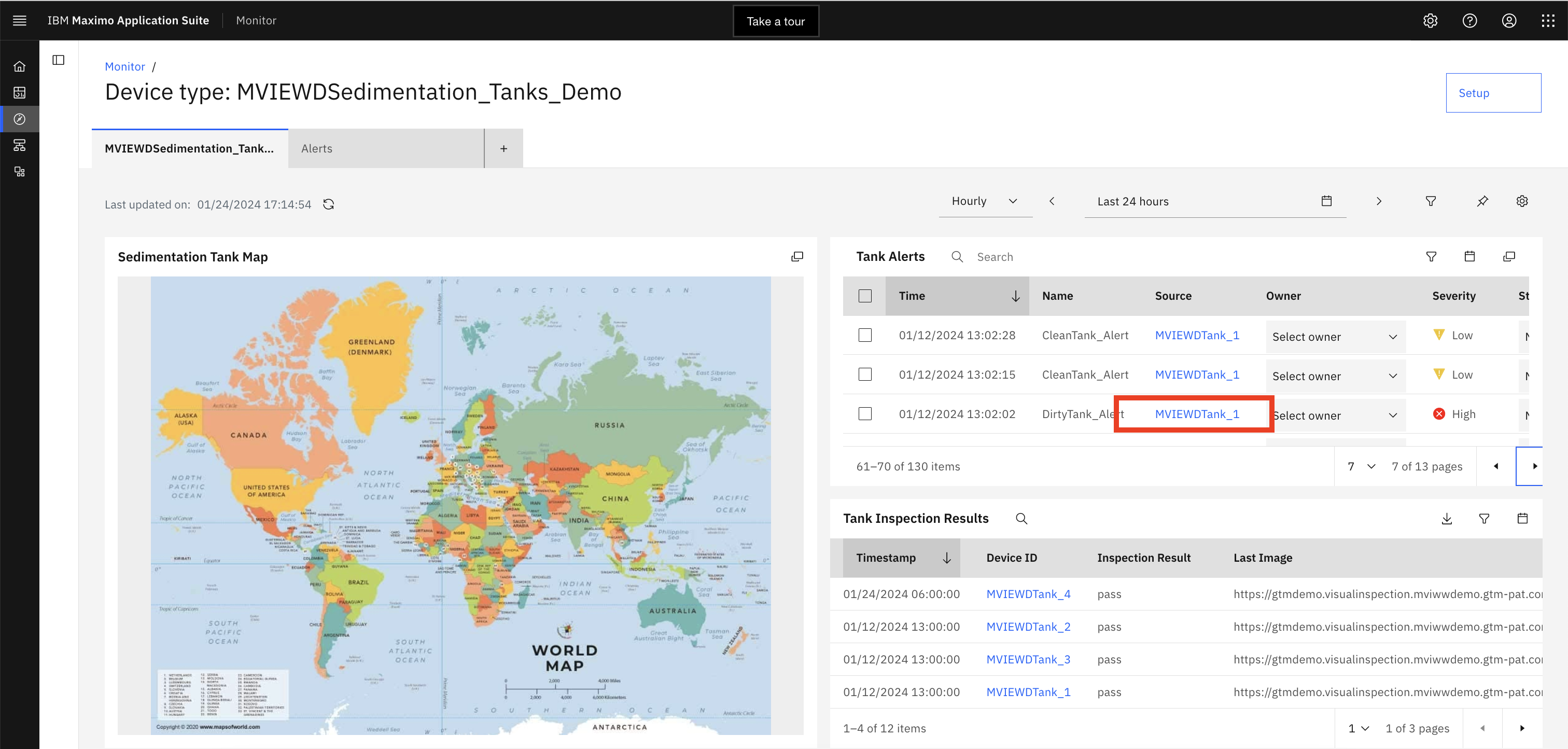Open the hierarchy icon in sidebar
The image size is (1568, 749).
pyautogui.click(x=20, y=145)
